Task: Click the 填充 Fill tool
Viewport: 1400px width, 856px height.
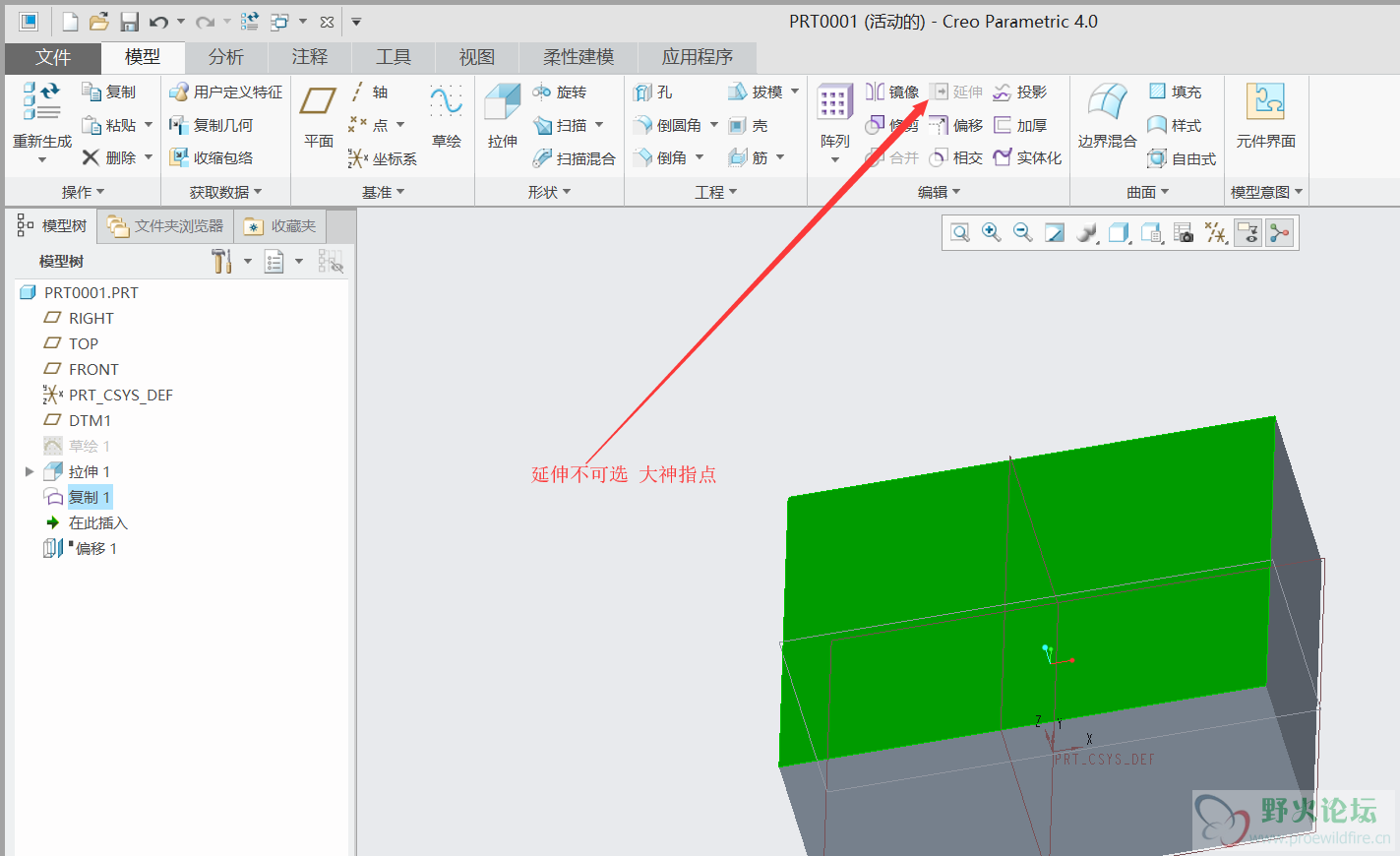Action: [x=1176, y=92]
